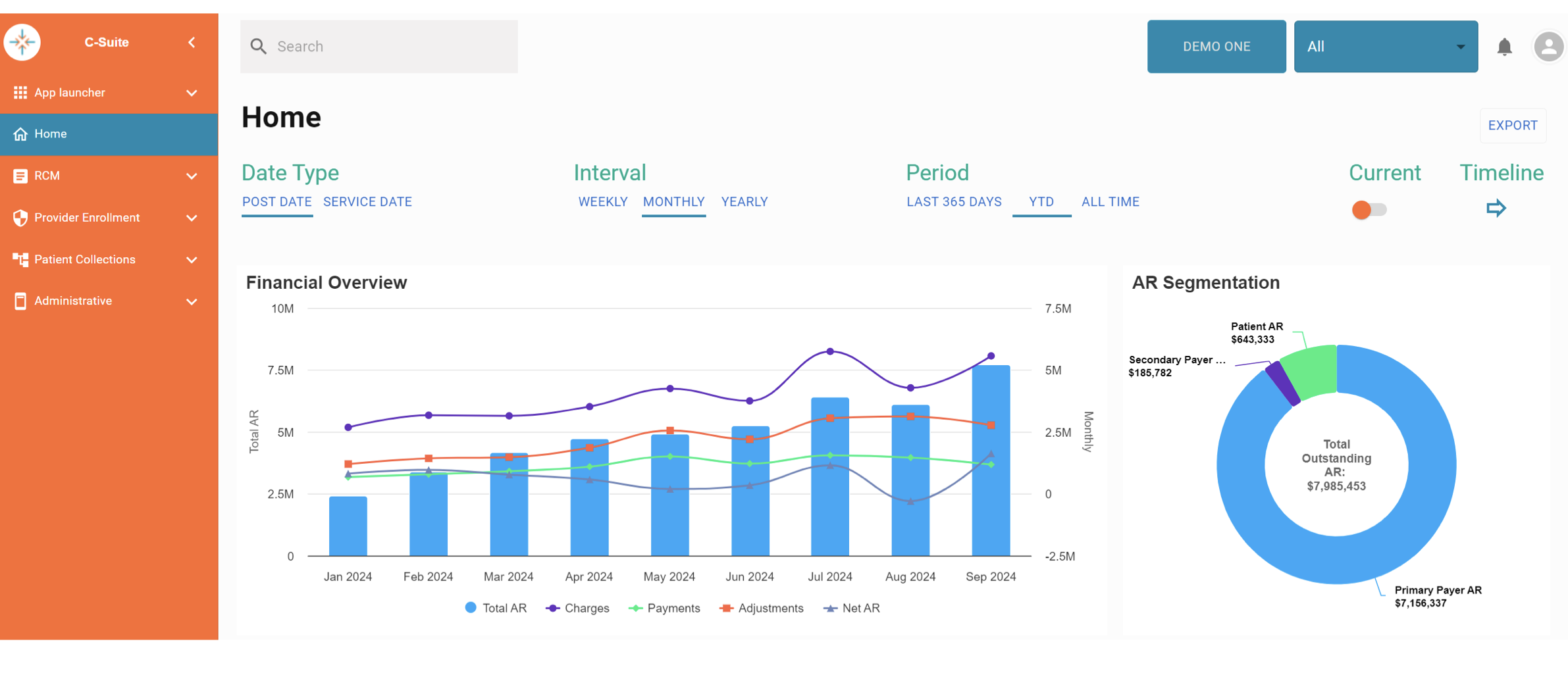This screenshot has height=675, width=1568.
Task: Click the App launcher grid icon
Action: (20, 93)
